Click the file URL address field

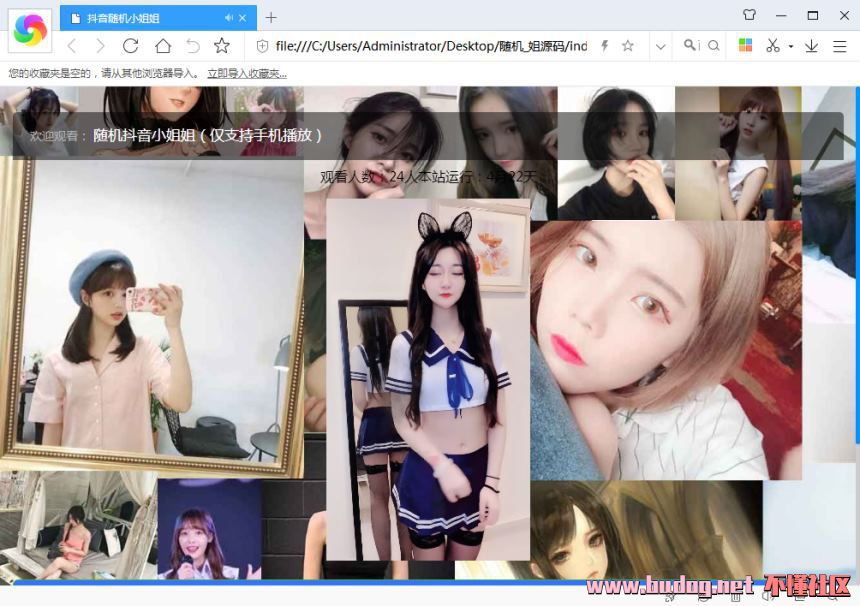tap(430, 46)
